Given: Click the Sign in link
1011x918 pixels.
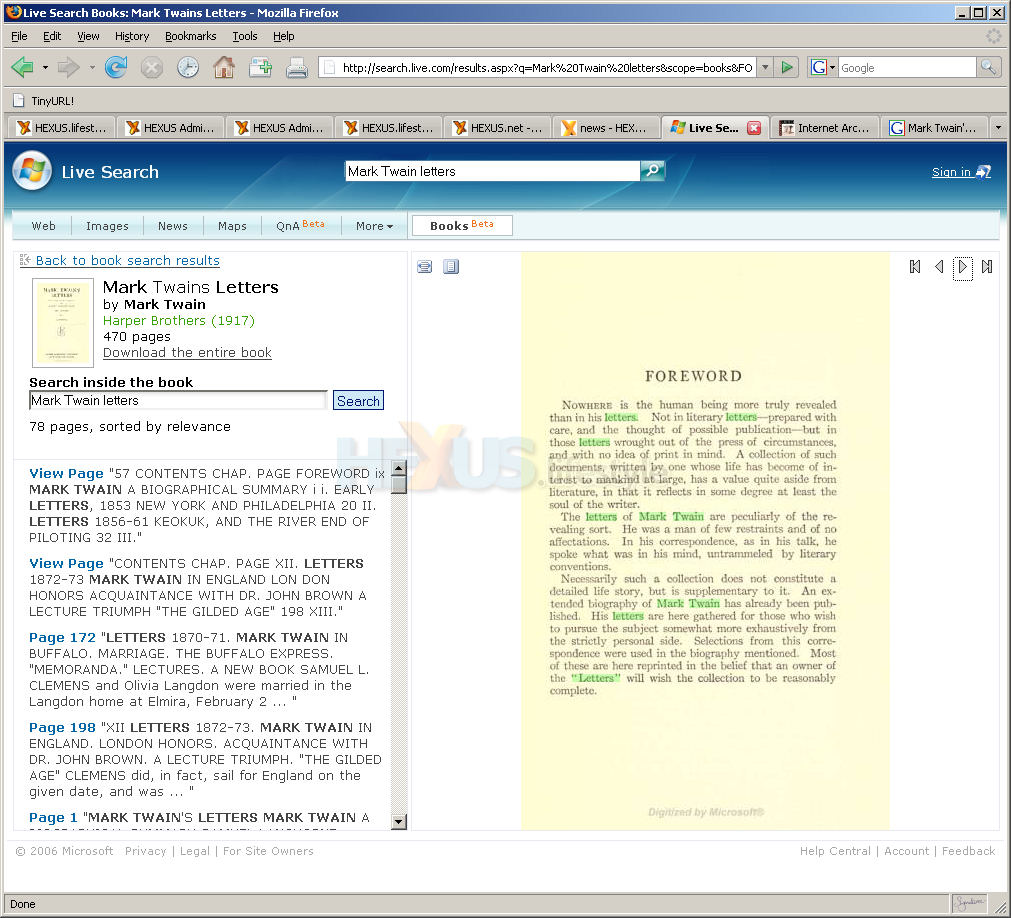Looking at the screenshot, I should [951, 171].
